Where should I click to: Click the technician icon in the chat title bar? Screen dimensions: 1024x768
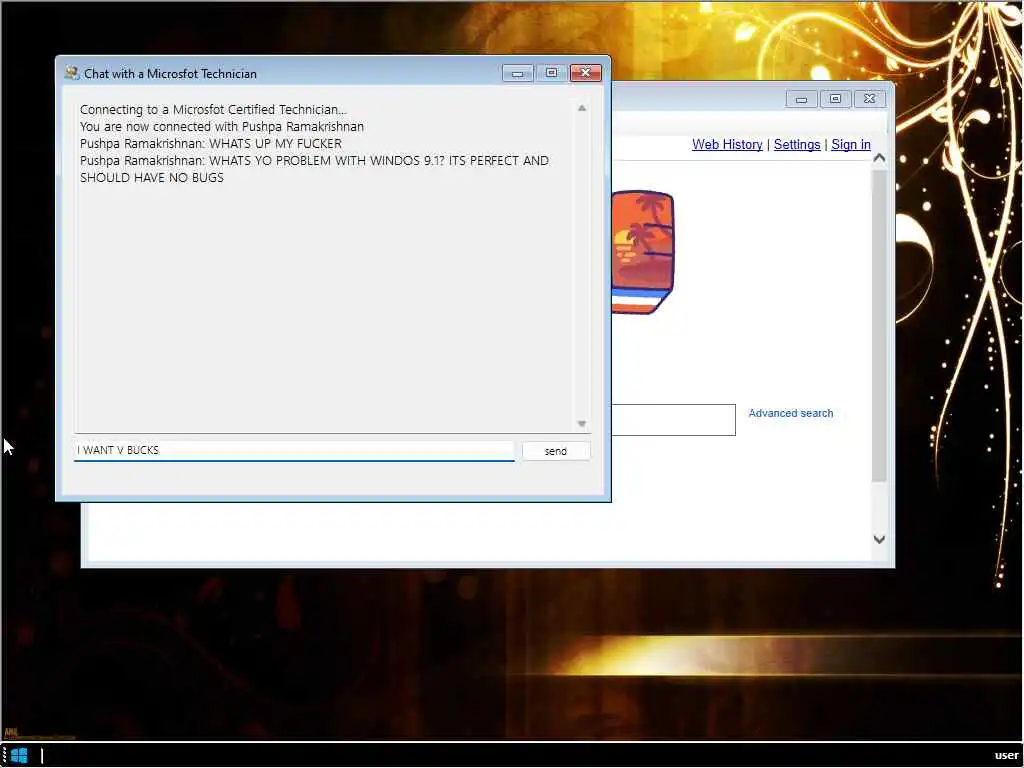[x=71, y=73]
